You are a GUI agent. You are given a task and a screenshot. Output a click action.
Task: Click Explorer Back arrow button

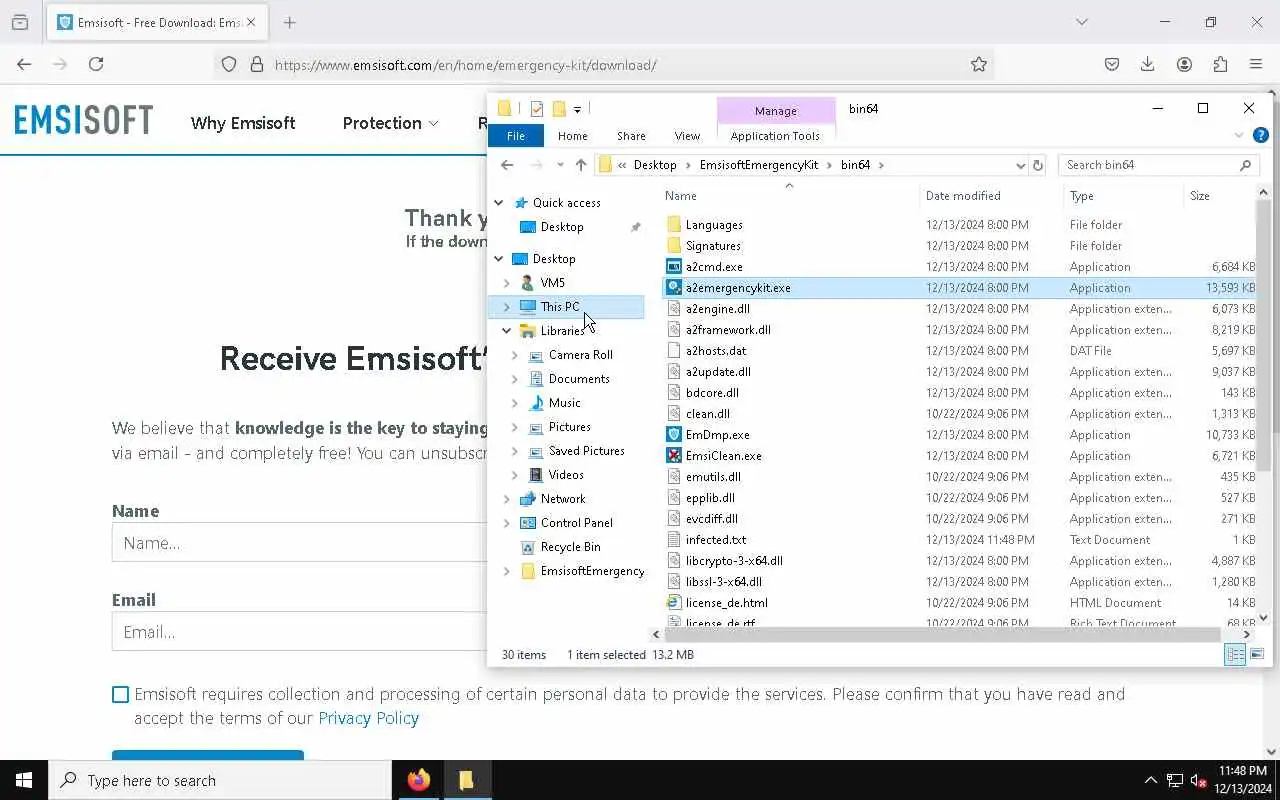click(x=507, y=165)
